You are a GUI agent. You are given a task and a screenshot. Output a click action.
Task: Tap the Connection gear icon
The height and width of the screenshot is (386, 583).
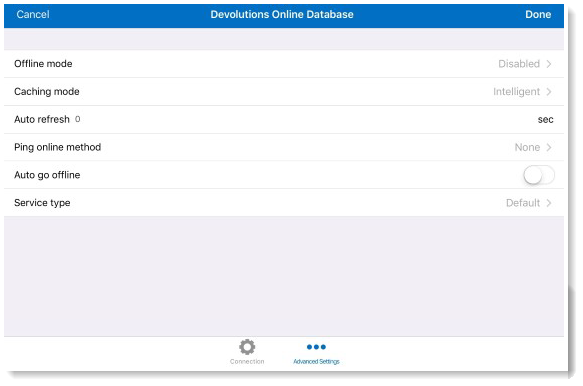pyautogui.click(x=247, y=347)
